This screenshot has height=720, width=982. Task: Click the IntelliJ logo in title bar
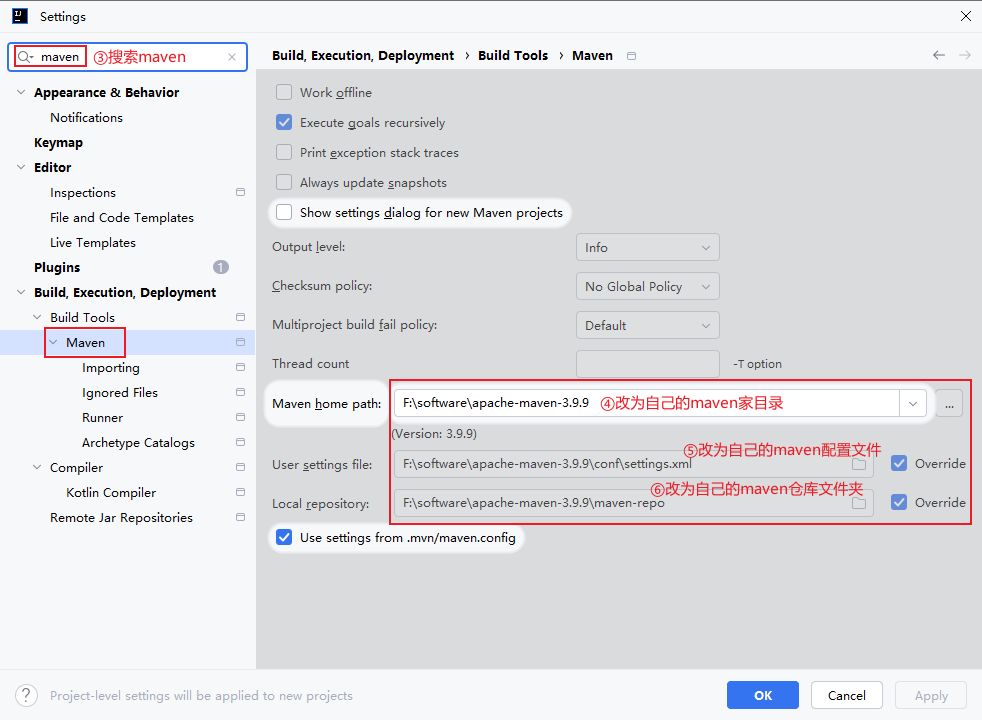[20, 16]
